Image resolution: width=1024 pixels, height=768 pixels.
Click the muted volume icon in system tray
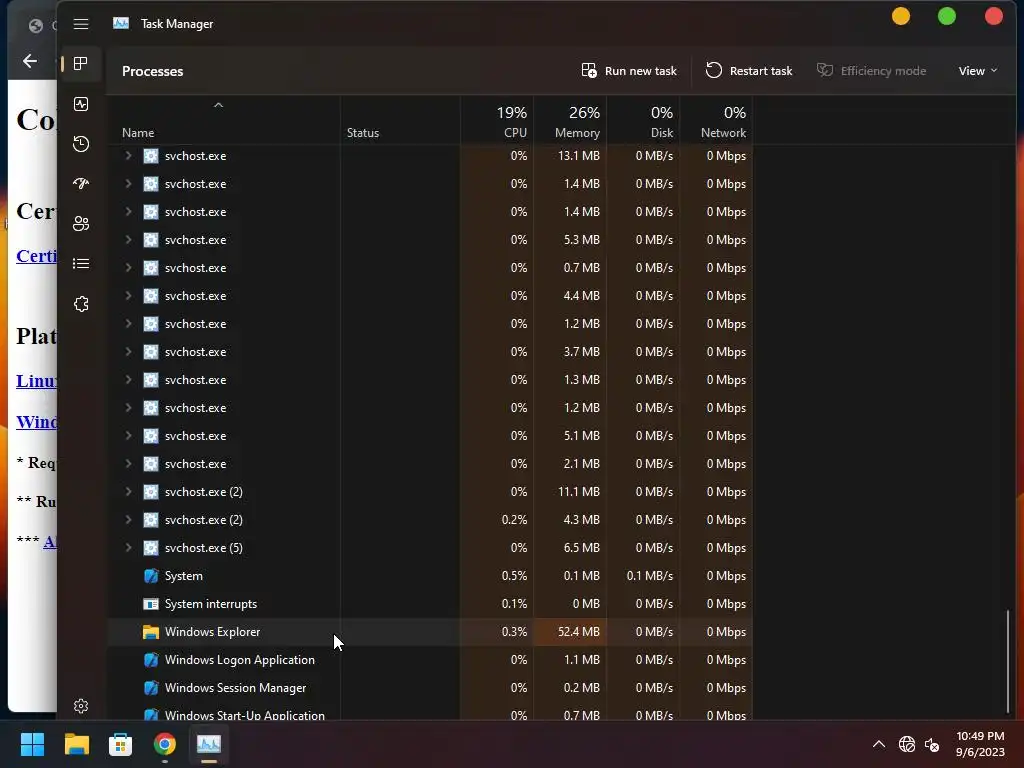pyautogui.click(x=932, y=744)
